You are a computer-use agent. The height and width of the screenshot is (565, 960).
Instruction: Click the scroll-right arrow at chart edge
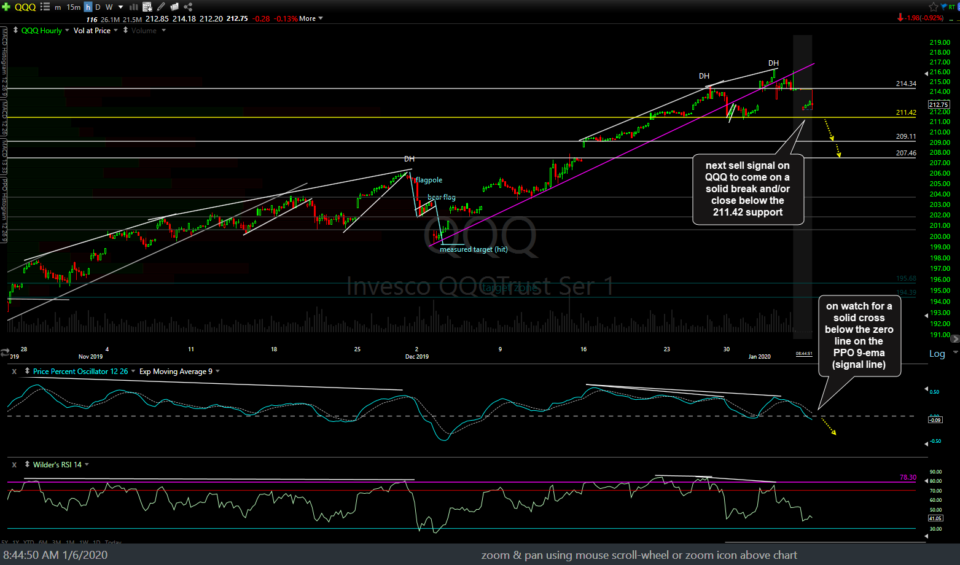954,339
